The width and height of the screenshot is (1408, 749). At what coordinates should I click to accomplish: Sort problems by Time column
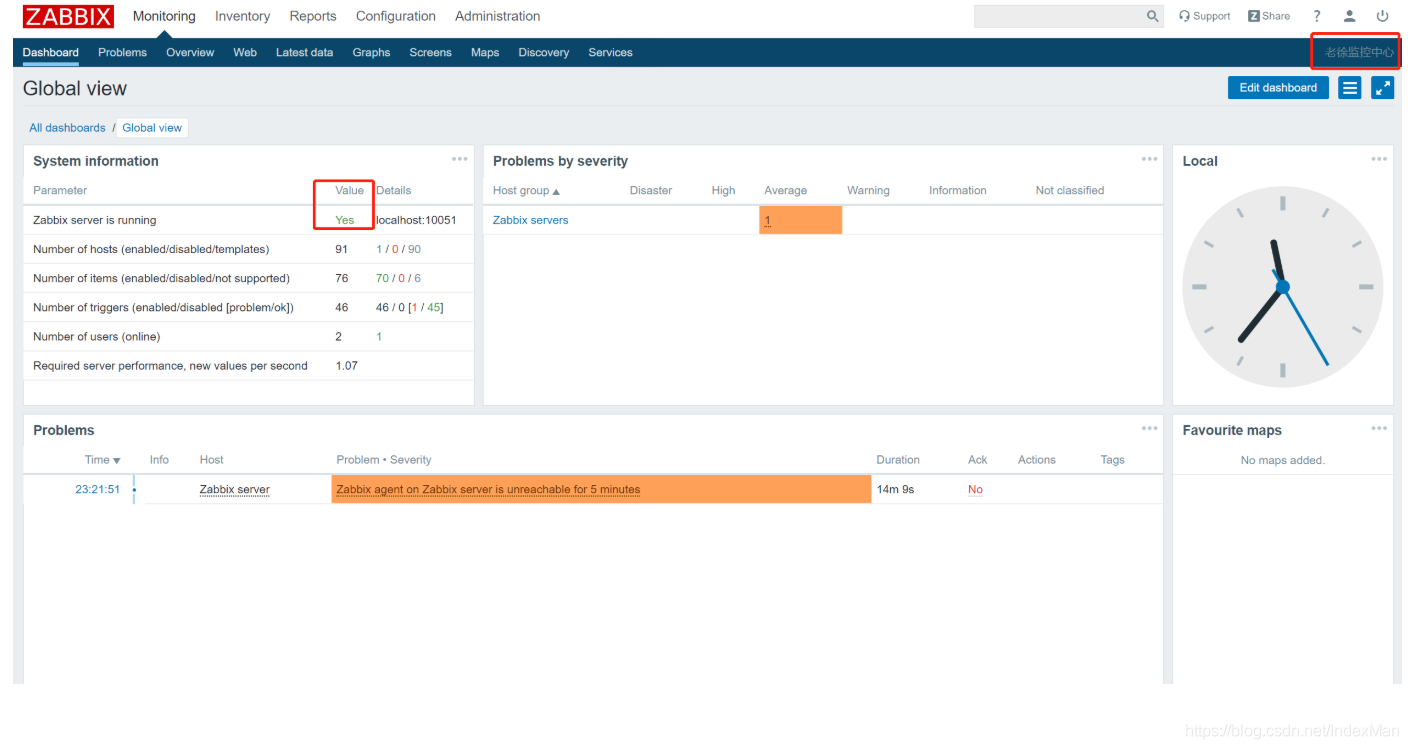pos(102,460)
